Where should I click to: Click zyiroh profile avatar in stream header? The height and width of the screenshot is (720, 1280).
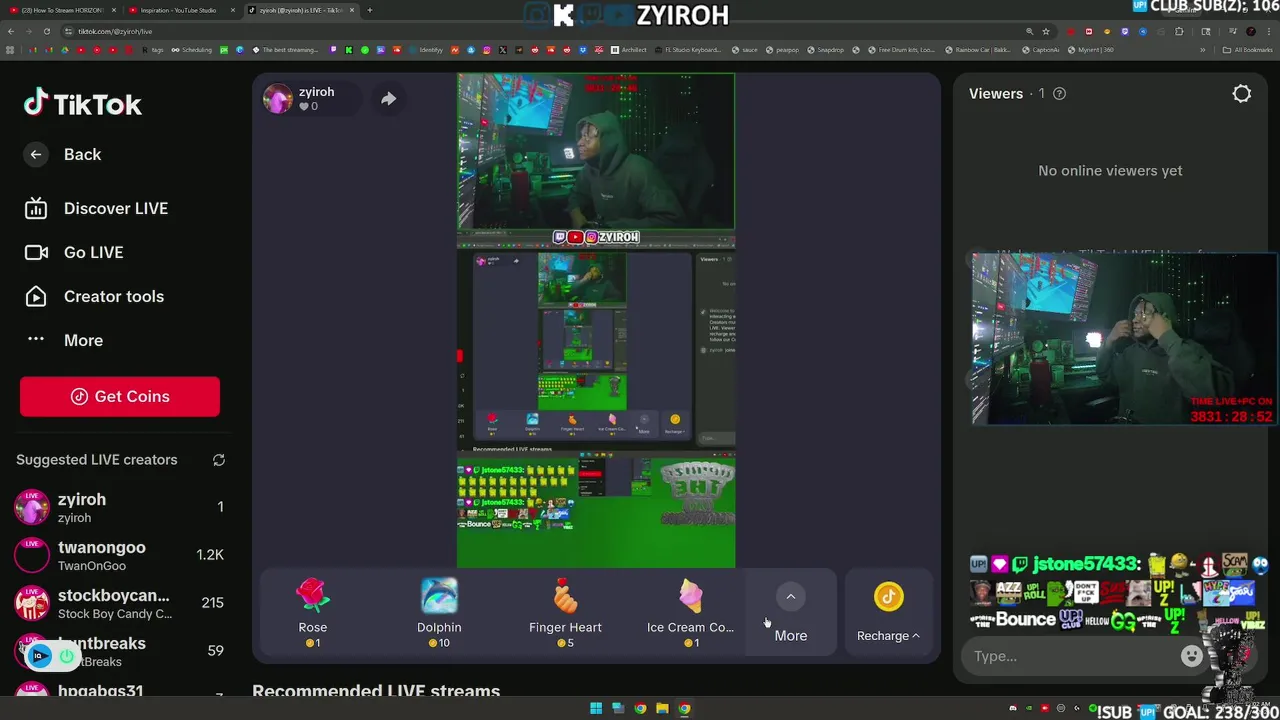click(x=278, y=98)
